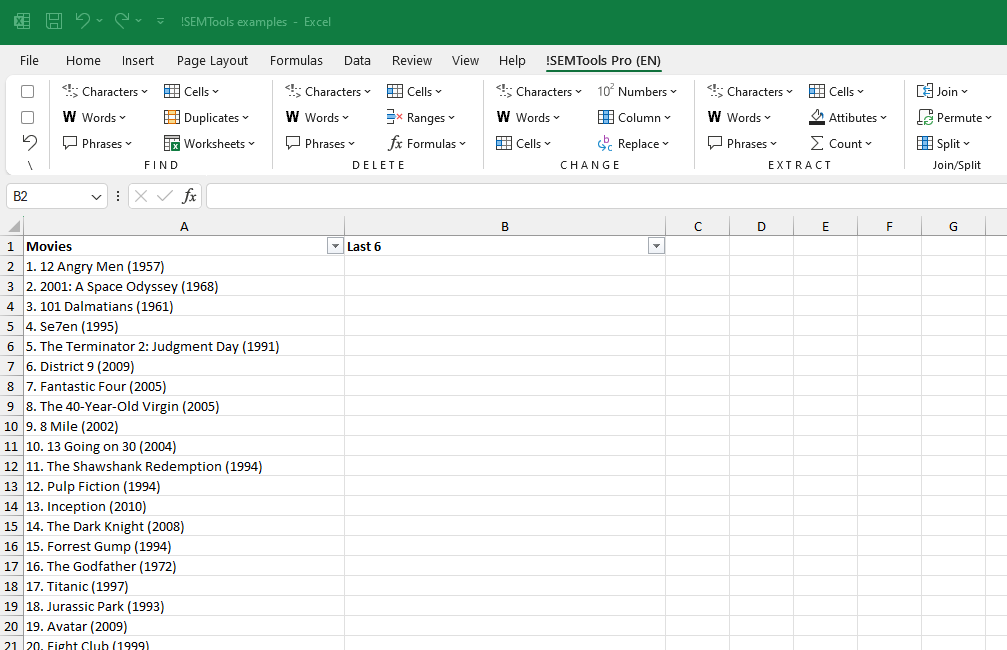Image resolution: width=1007 pixels, height=650 pixels.
Task: Open the Duplicates tool in FIND group
Action: coord(208,117)
